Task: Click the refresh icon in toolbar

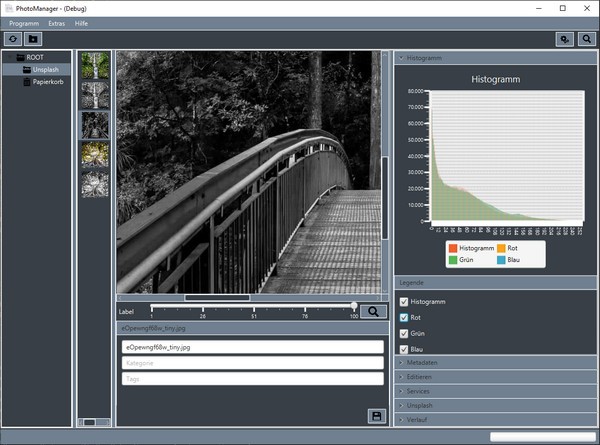Action: [13, 39]
